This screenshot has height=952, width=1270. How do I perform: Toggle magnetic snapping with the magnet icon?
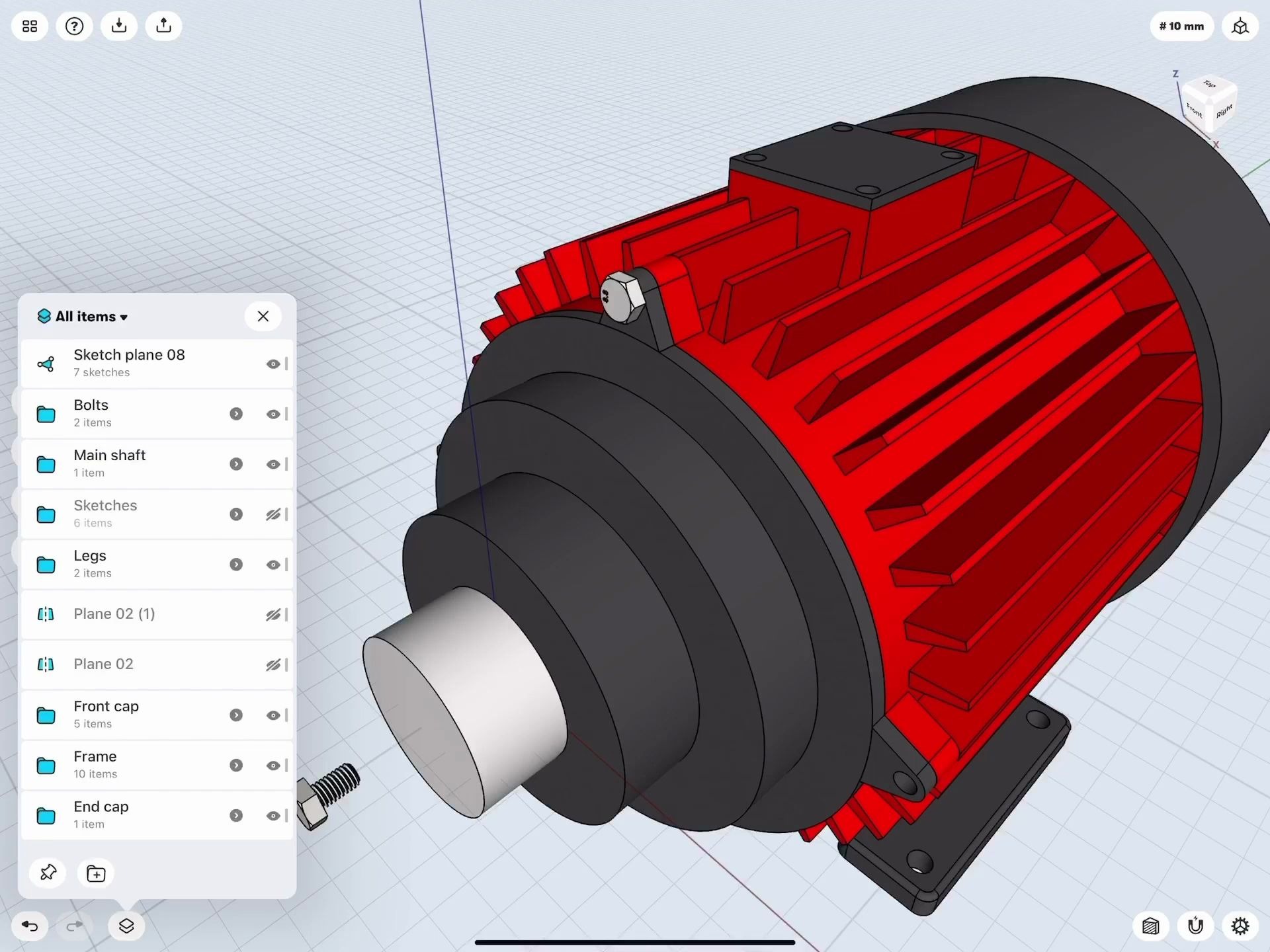[1193, 926]
